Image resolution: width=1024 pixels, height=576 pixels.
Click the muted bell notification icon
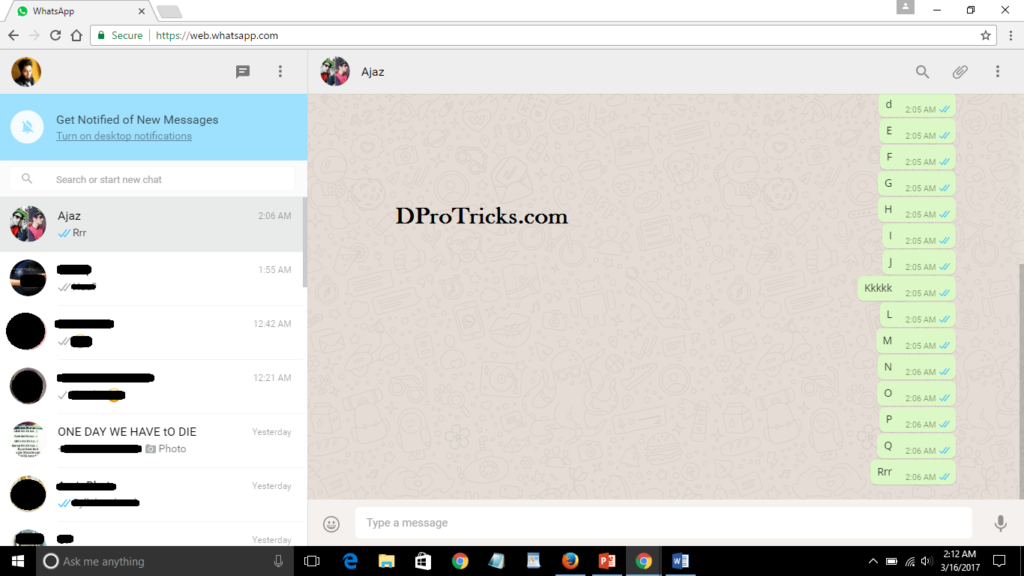27,127
